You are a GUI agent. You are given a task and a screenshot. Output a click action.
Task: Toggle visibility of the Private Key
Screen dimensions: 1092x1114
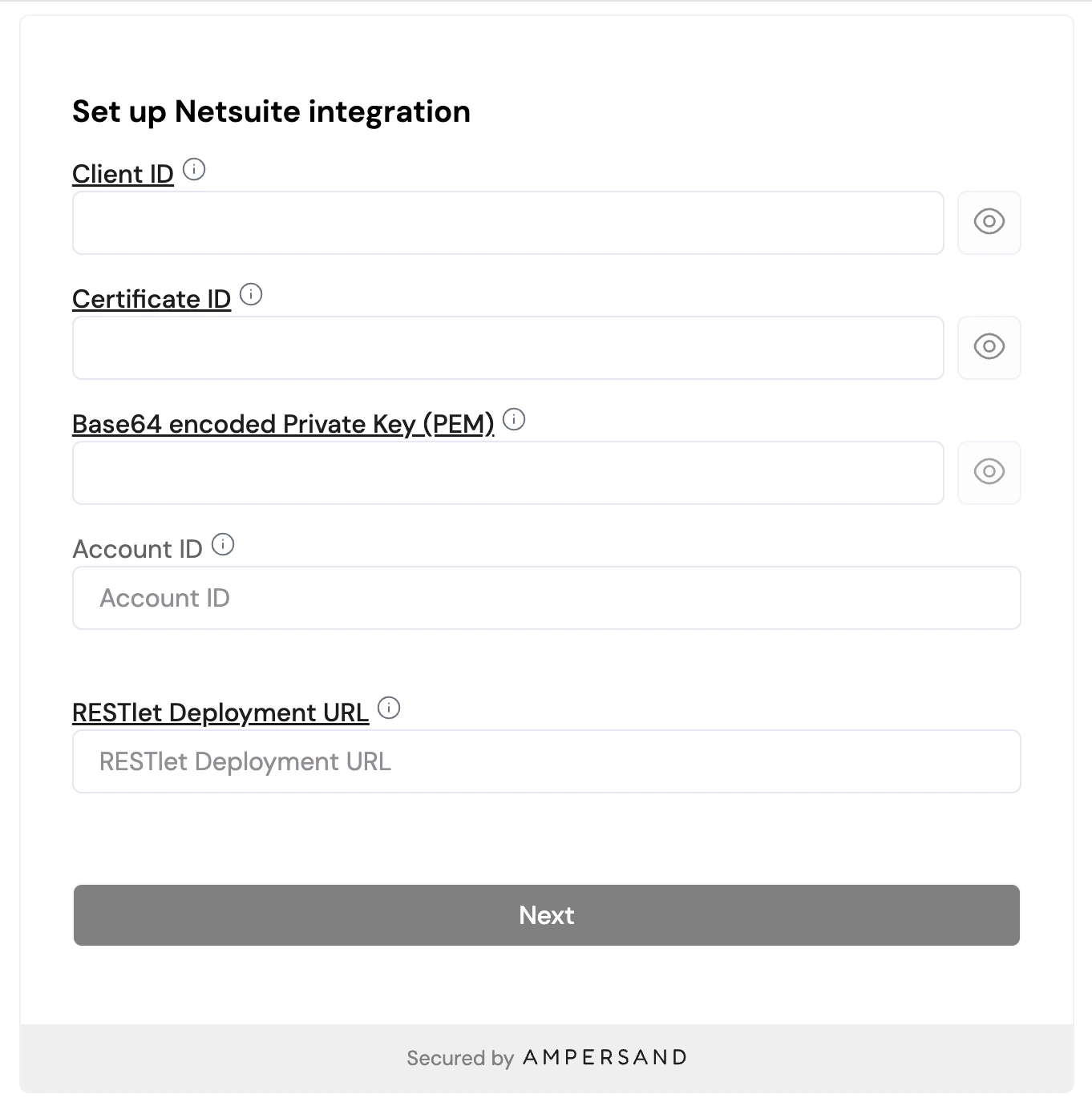(x=989, y=472)
